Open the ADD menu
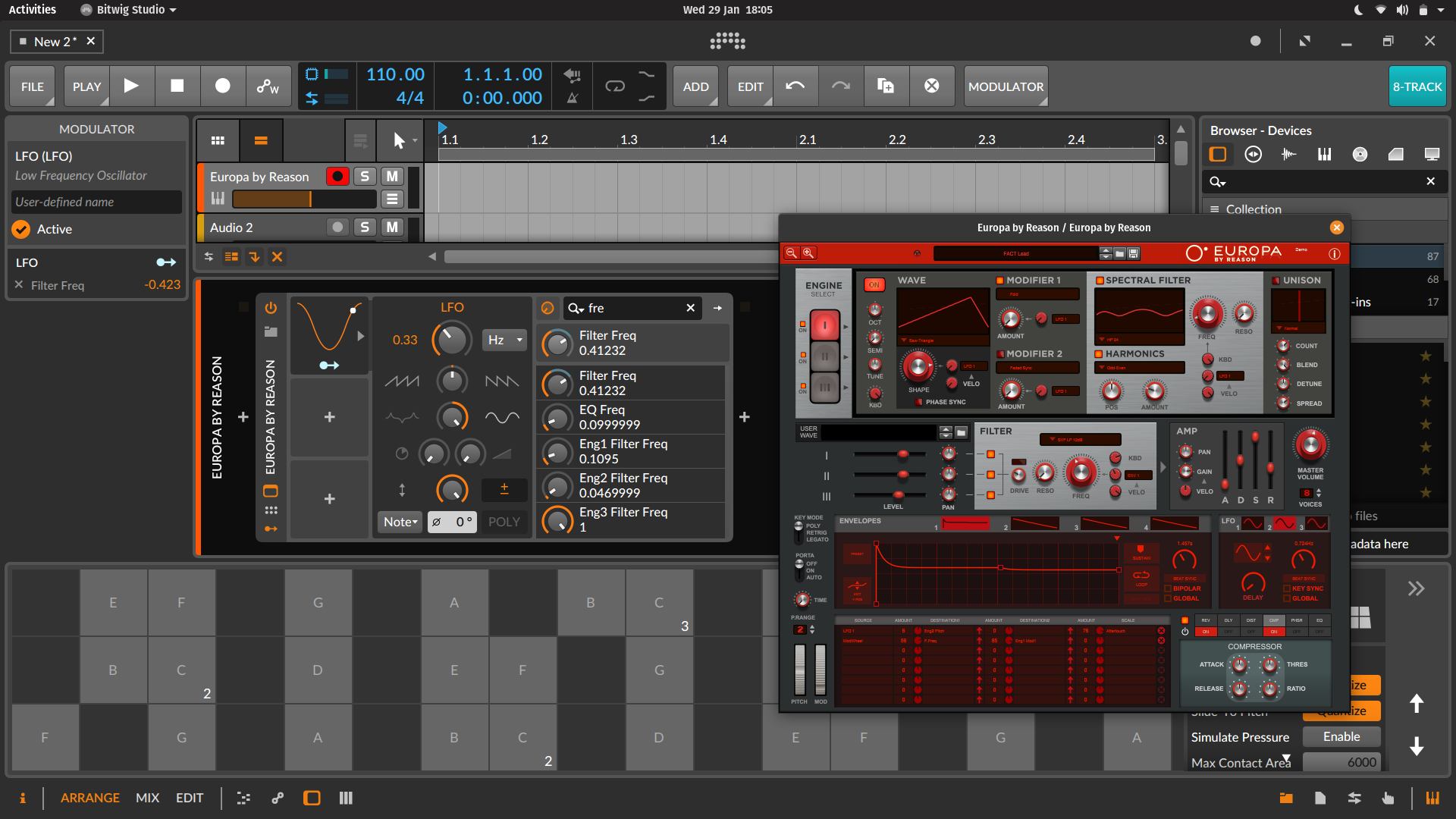The width and height of the screenshot is (1456, 819). point(695,86)
